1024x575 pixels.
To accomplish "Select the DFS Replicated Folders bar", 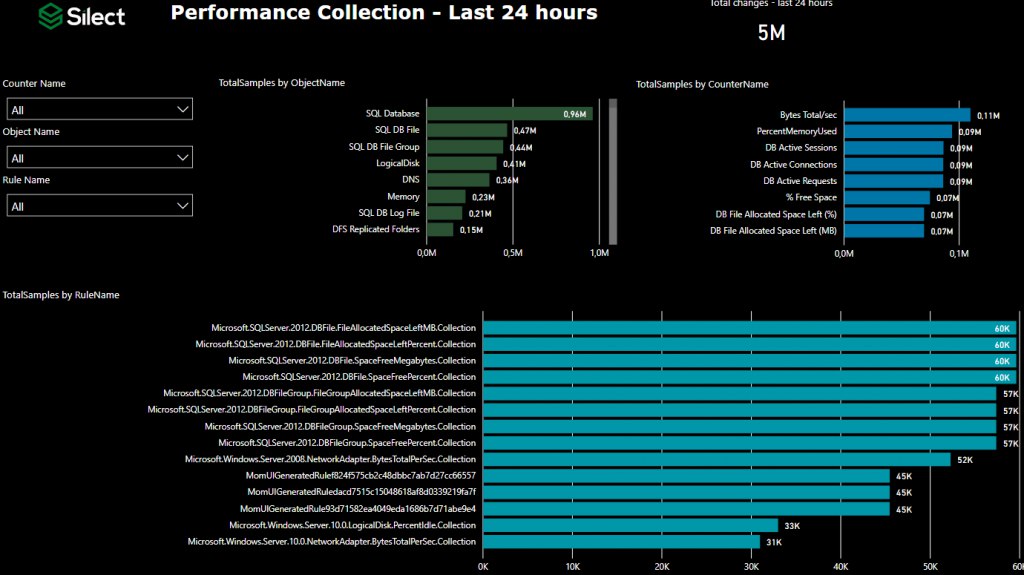I will 440,229.
